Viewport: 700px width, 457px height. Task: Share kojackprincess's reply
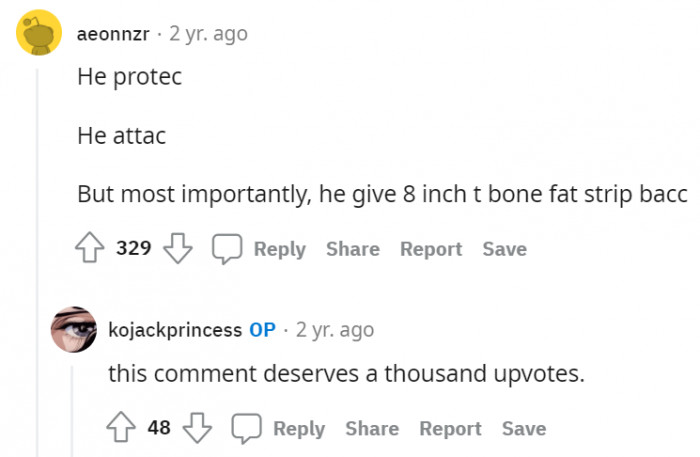click(x=372, y=429)
